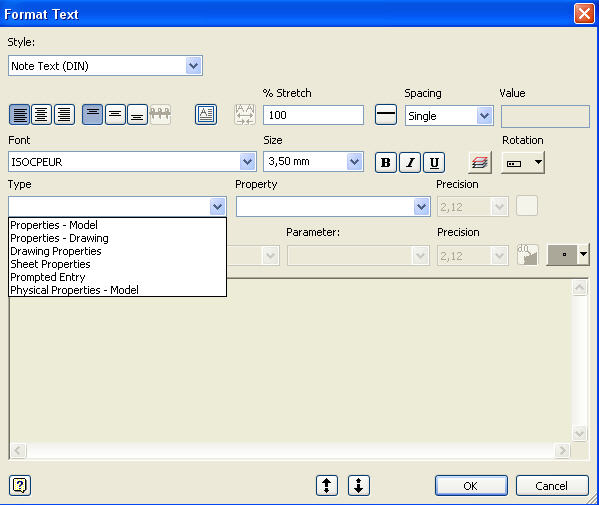The height and width of the screenshot is (505, 599).
Task: Toggle Underline formatting
Action: coord(434,162)
